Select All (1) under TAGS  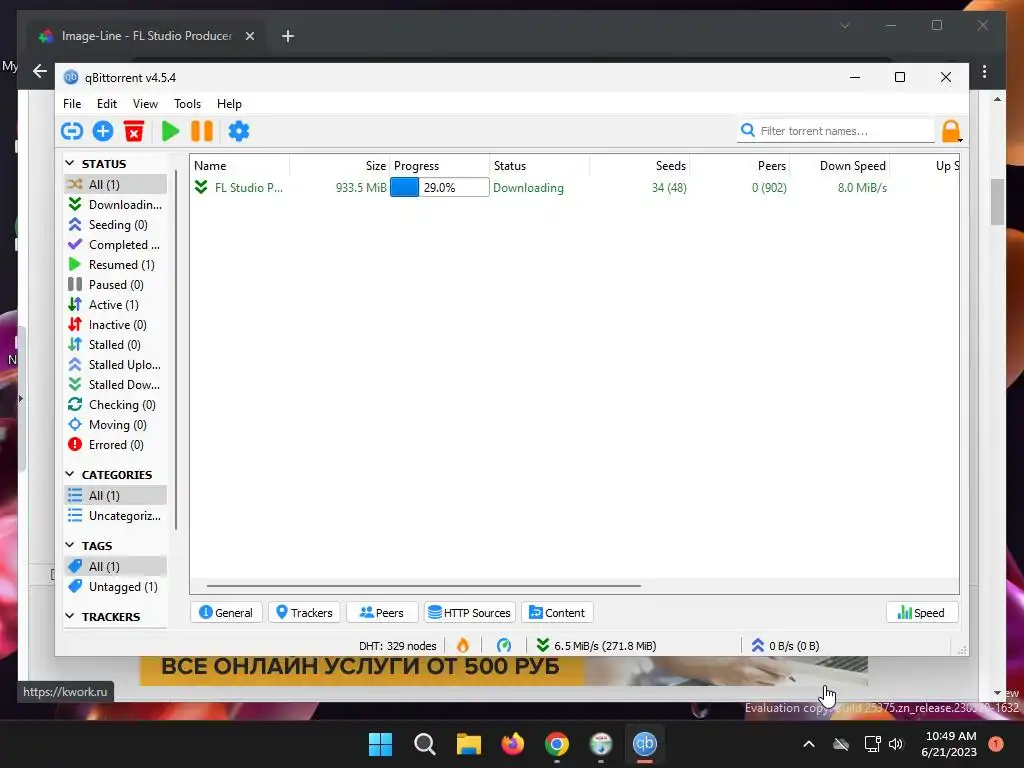(x=116, y=567)
